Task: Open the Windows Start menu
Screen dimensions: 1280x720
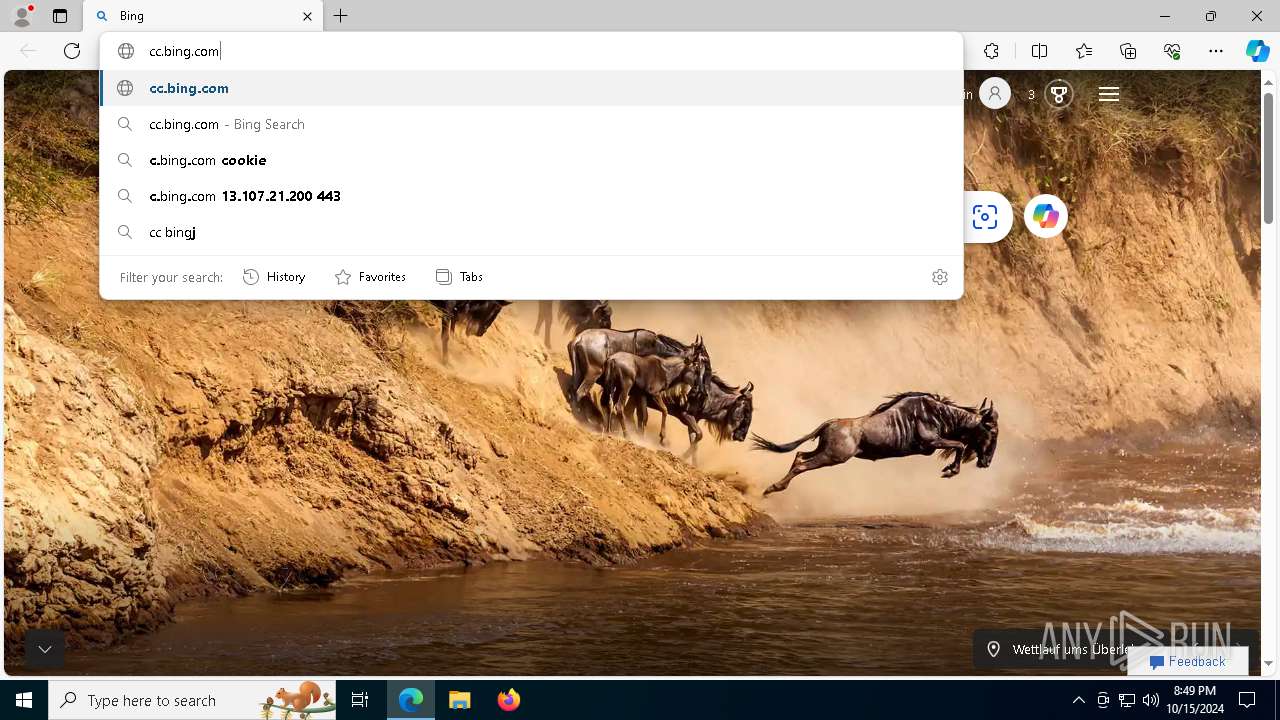Action: click(24, 700)
